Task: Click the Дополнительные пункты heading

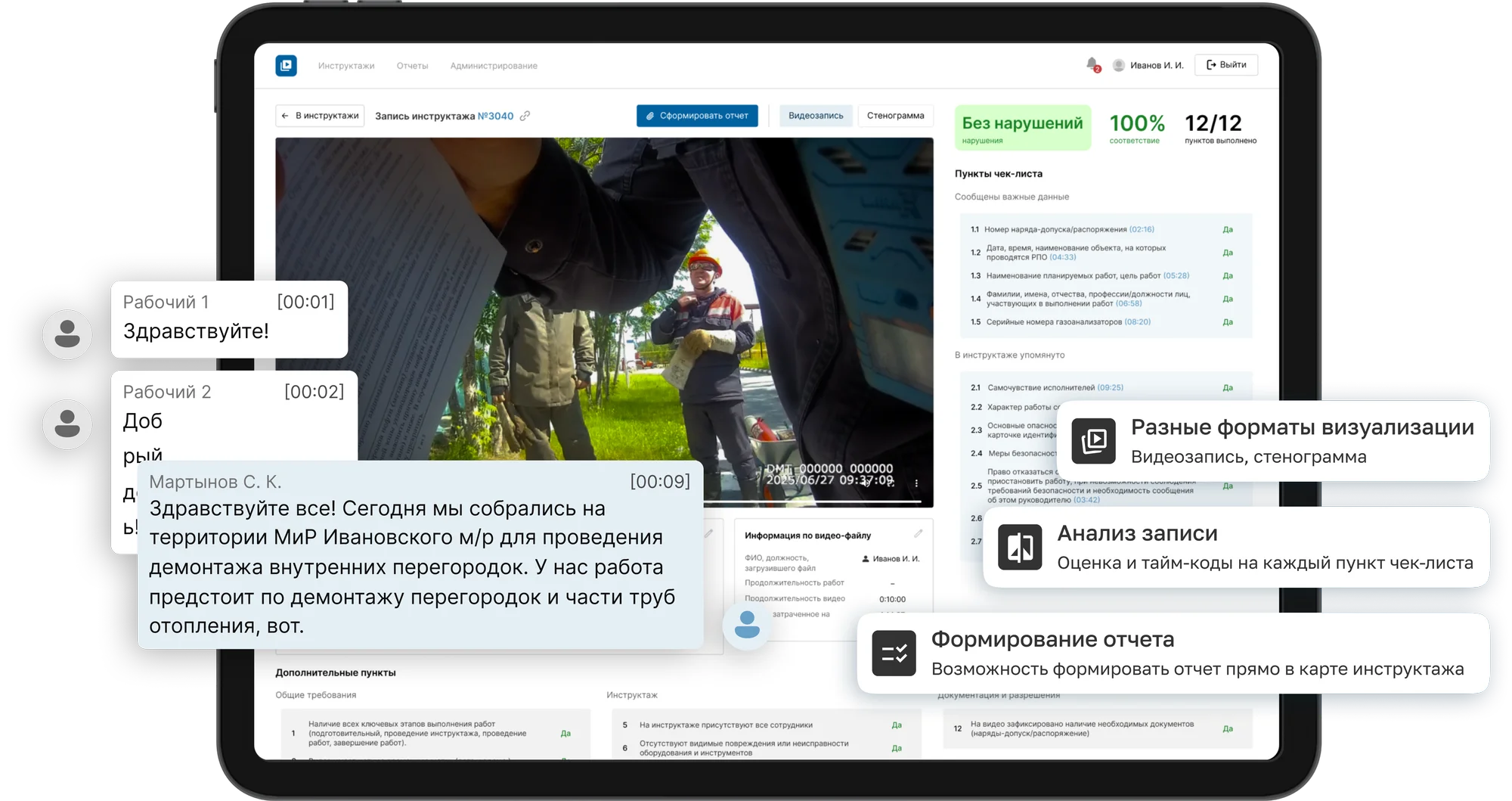Action: click(335, 672)
